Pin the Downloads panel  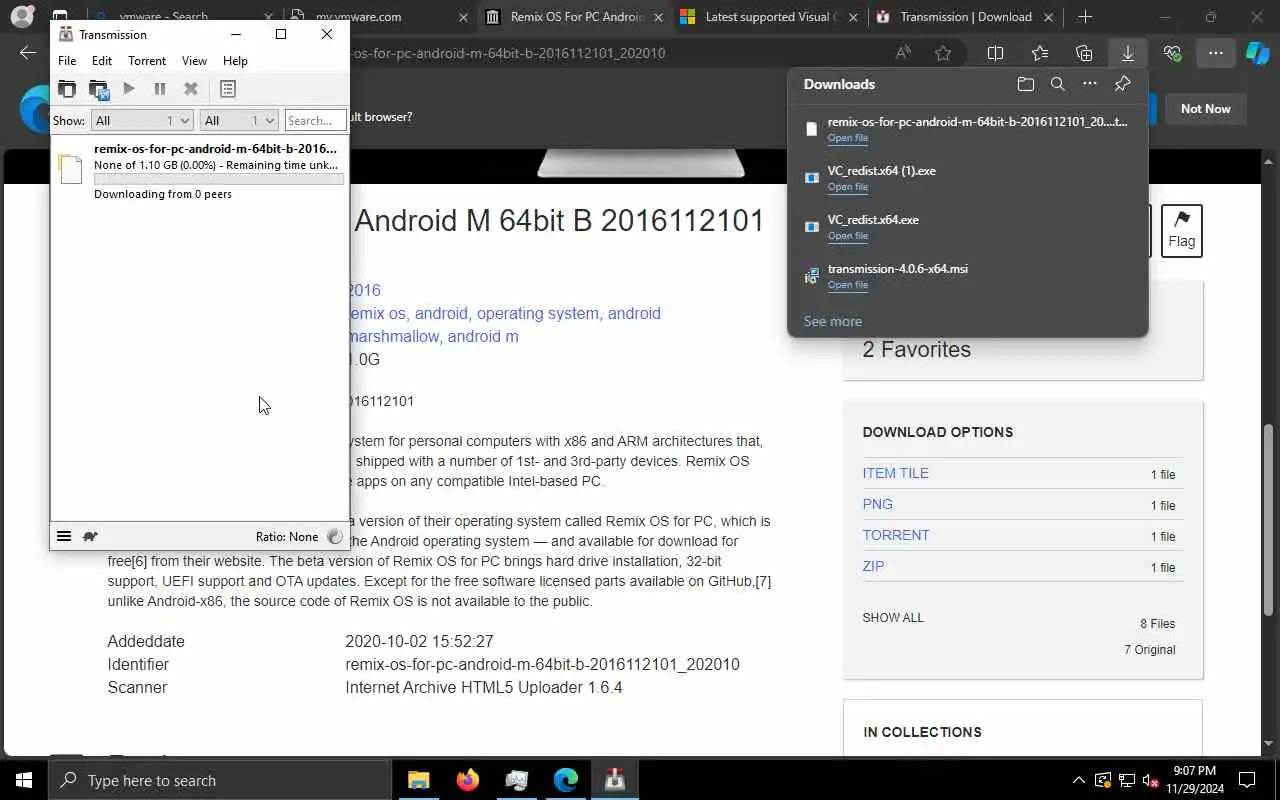pos(1123,84)
